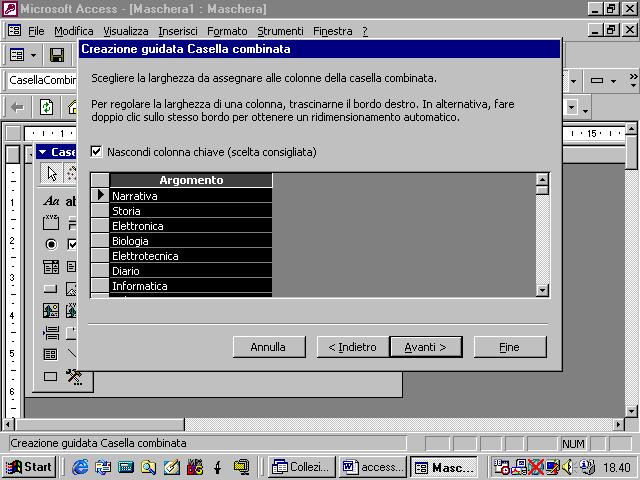Screen dimensions: 640x480
Task: Switch to the Collezi... taskbar window
Action: (302, 467)
